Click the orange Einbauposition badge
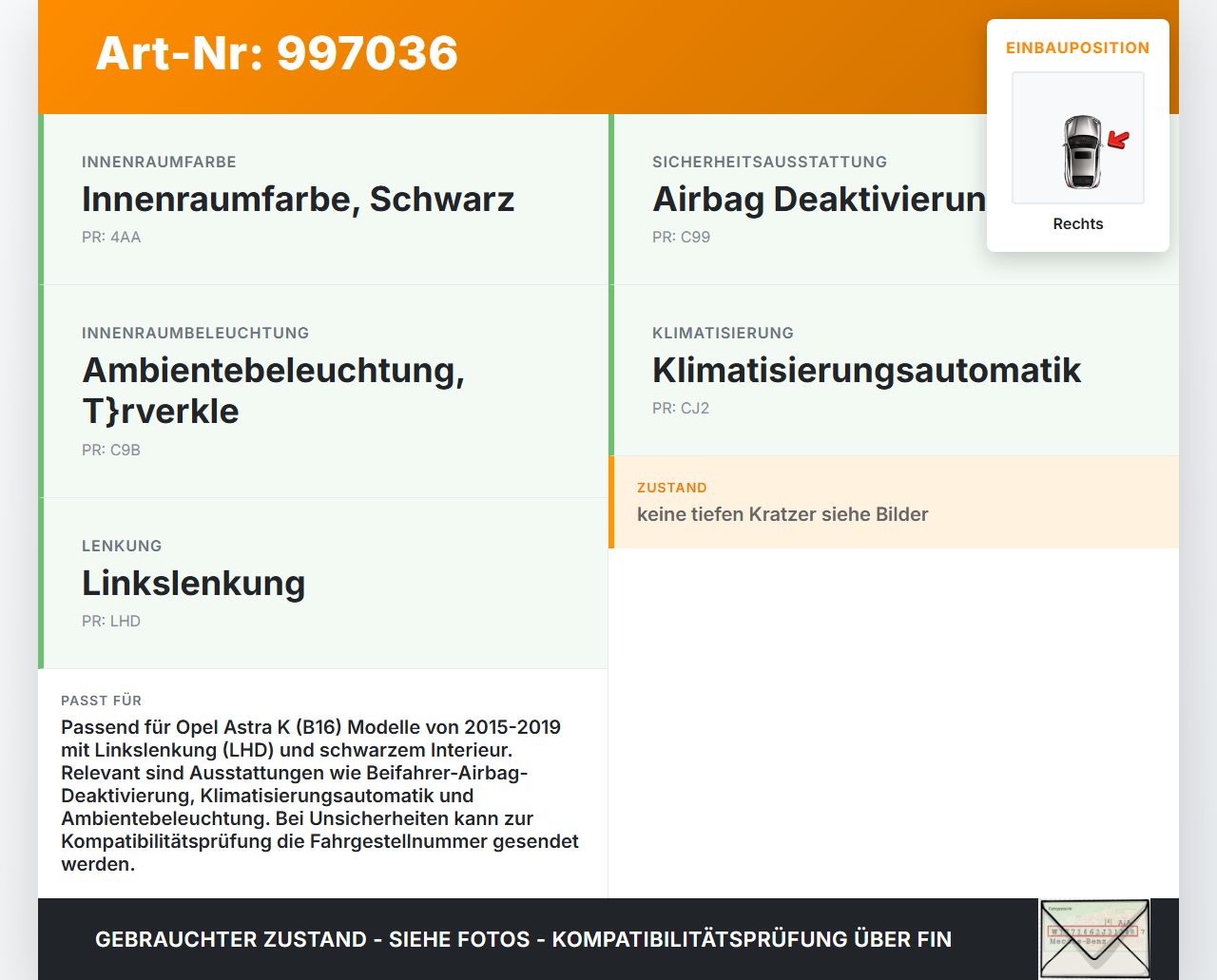This screenshot has height=980, width=1217. [x=1077, y=48]
